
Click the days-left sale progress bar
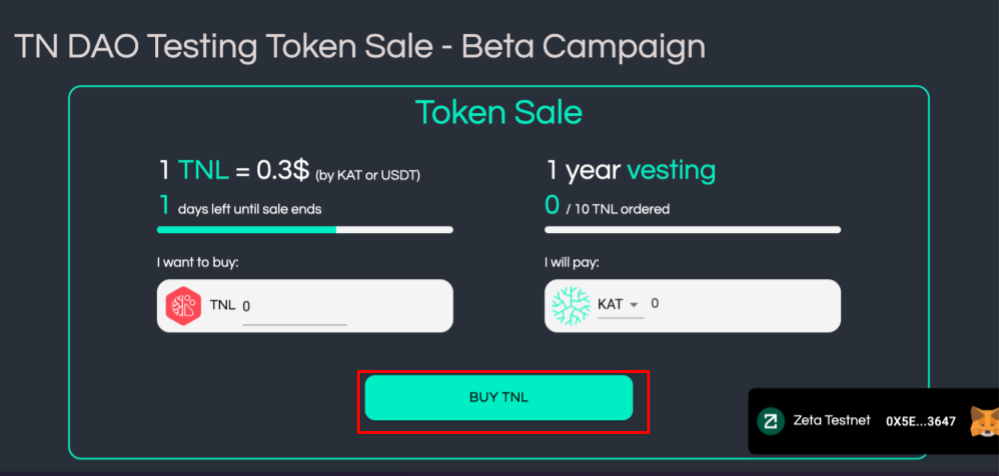(305, 230)
